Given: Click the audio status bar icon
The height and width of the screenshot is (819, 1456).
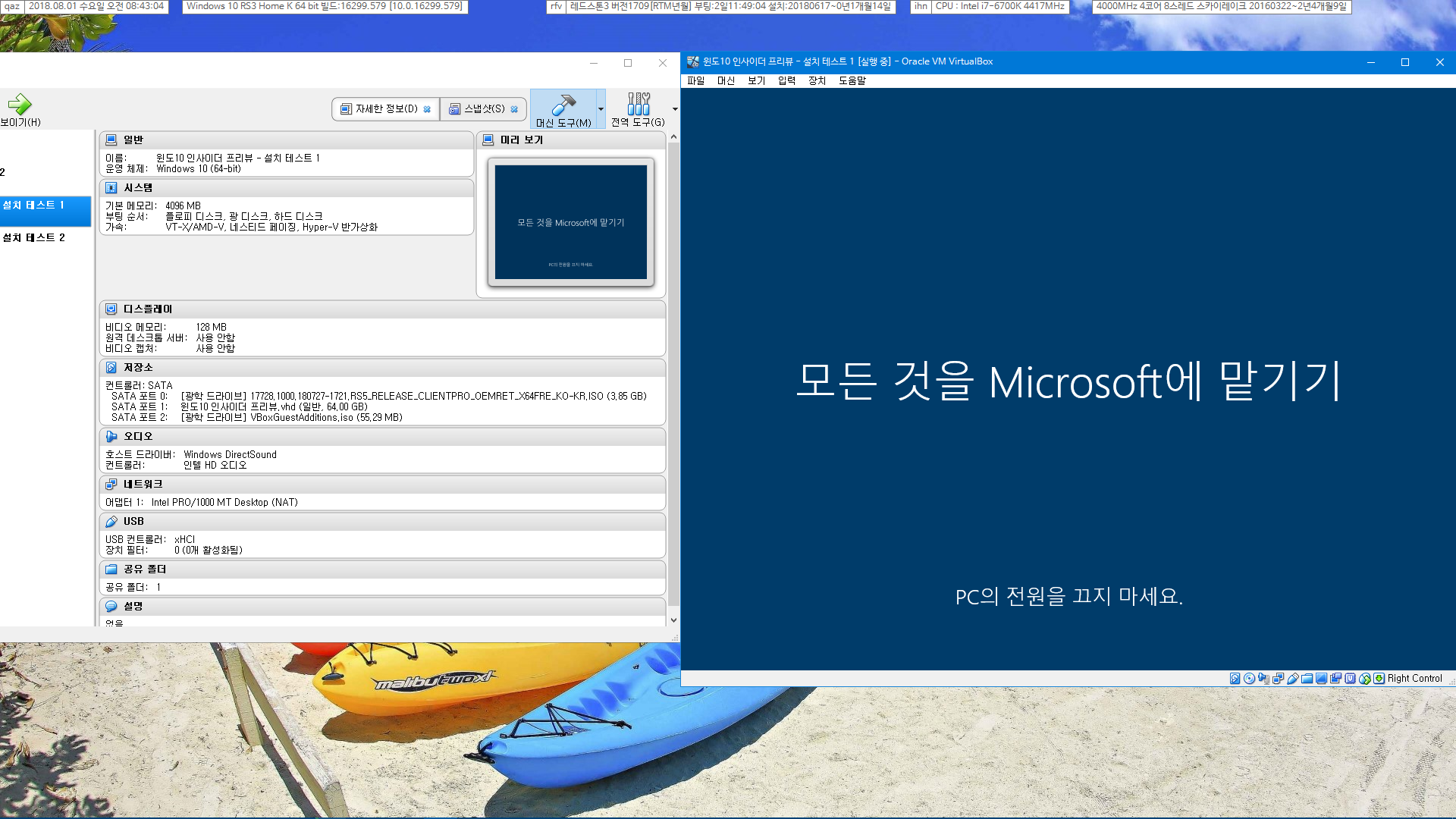Looking at the screenshot, I should (1263, 679).
